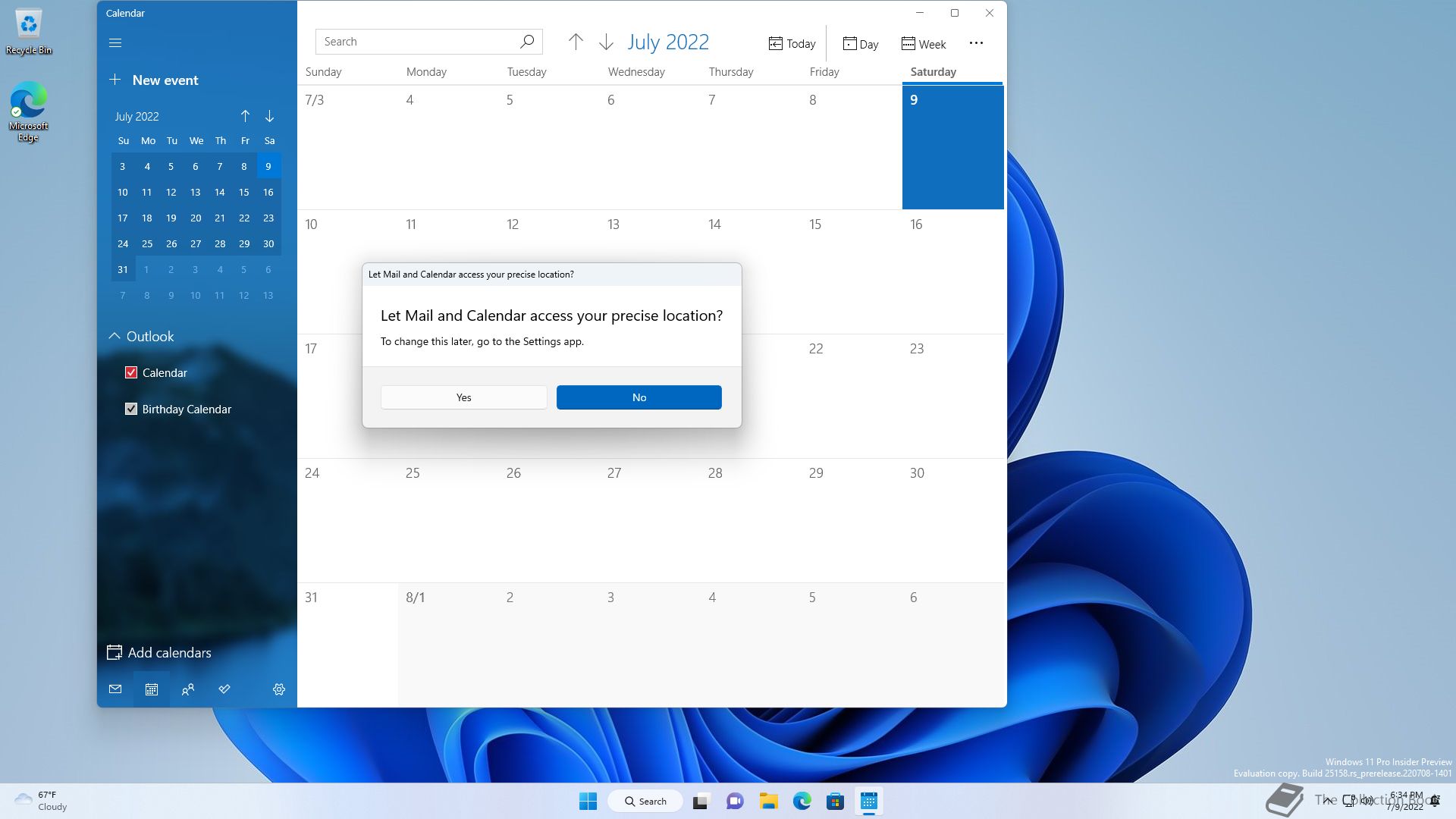1456x819 pixels.
Task: Click the calendar Search input field
Action: tap(417, 42)
